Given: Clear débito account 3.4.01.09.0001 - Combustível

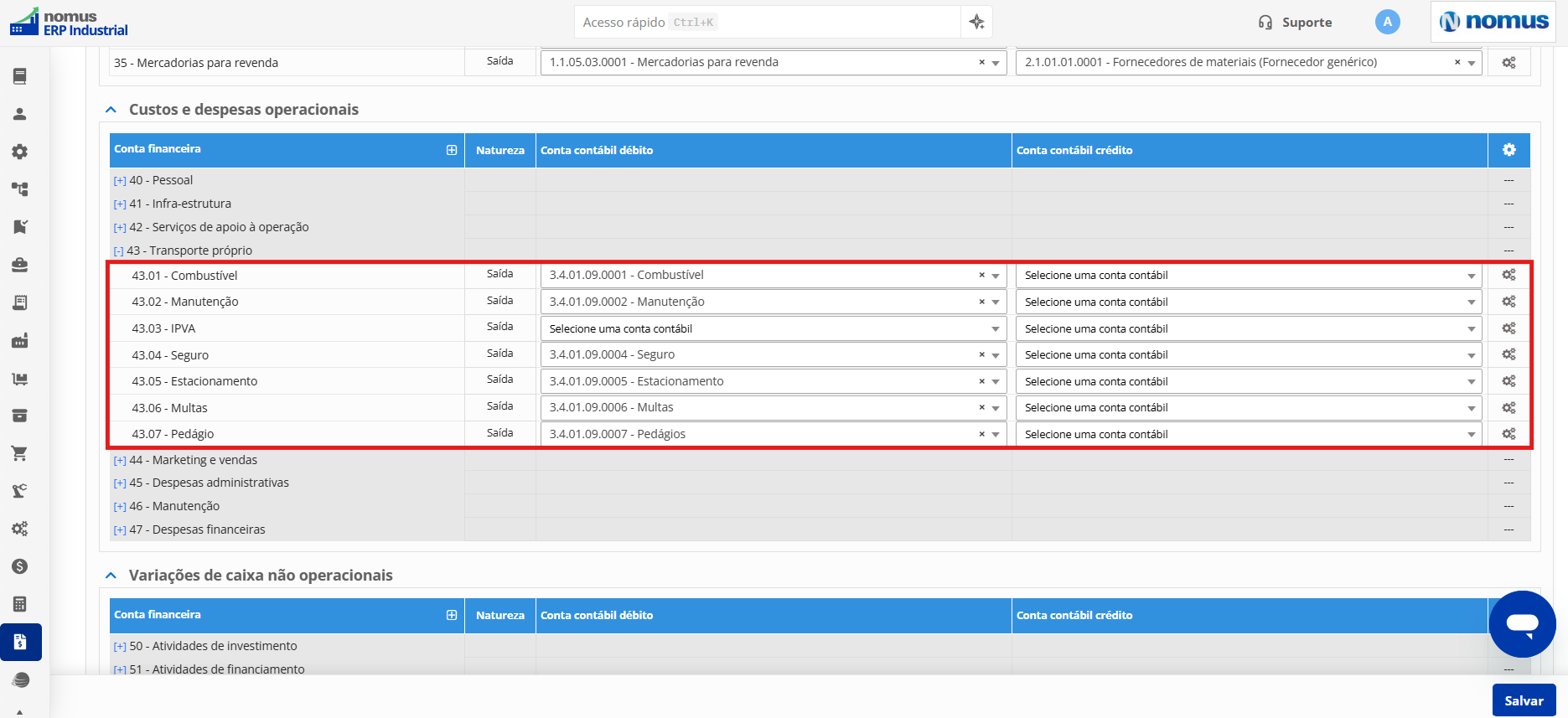Looking at the screenshot, I should [981, 275].
